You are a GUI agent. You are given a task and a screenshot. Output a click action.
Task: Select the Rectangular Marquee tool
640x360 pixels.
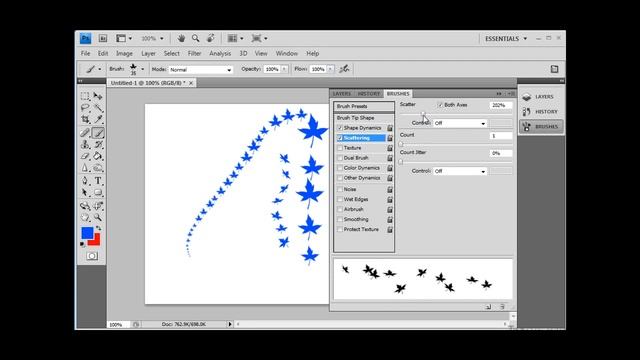click(x=85, y=96)
